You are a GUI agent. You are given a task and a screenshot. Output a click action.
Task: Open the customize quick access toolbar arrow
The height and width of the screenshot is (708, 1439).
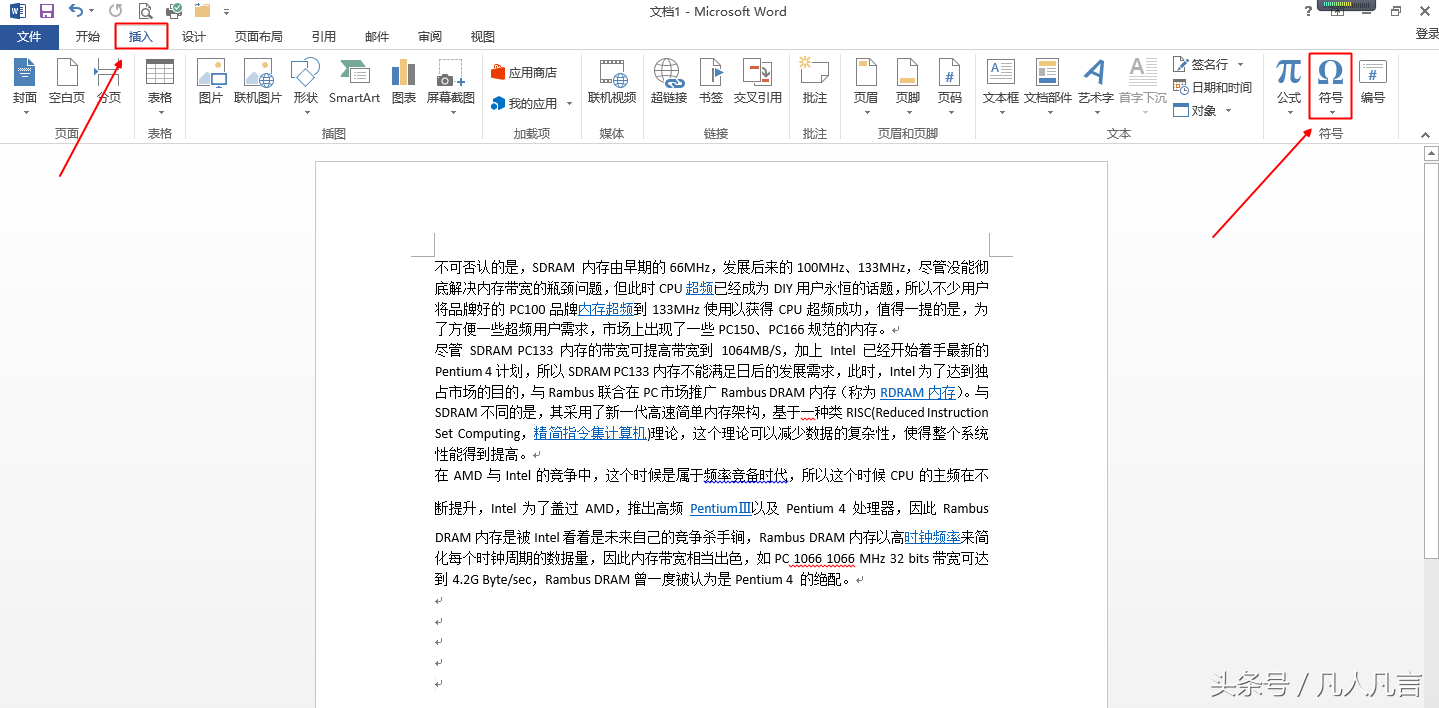click(x=227, y=11)
